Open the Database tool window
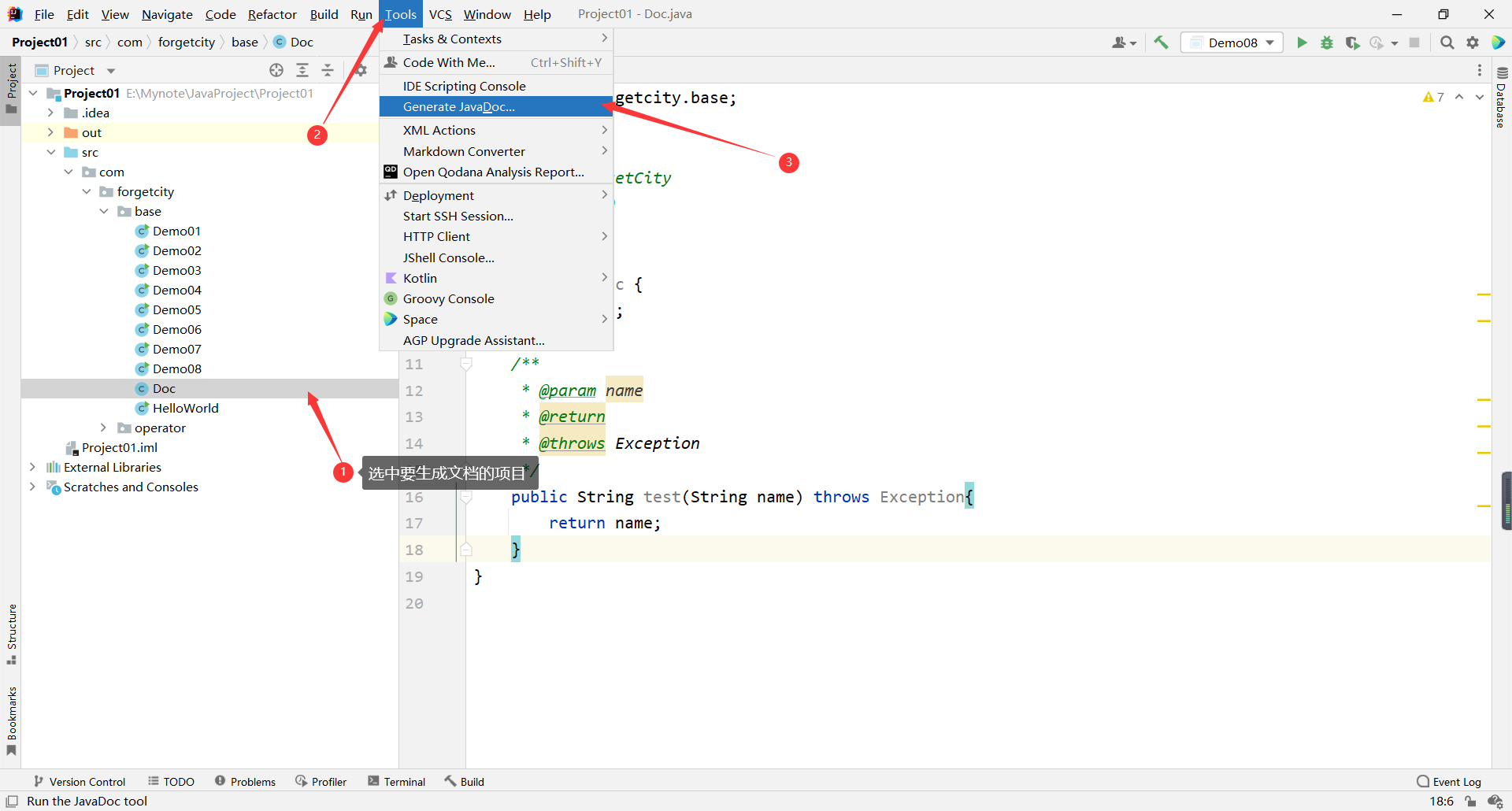The image size is (1512, 811). point(1501,96)
